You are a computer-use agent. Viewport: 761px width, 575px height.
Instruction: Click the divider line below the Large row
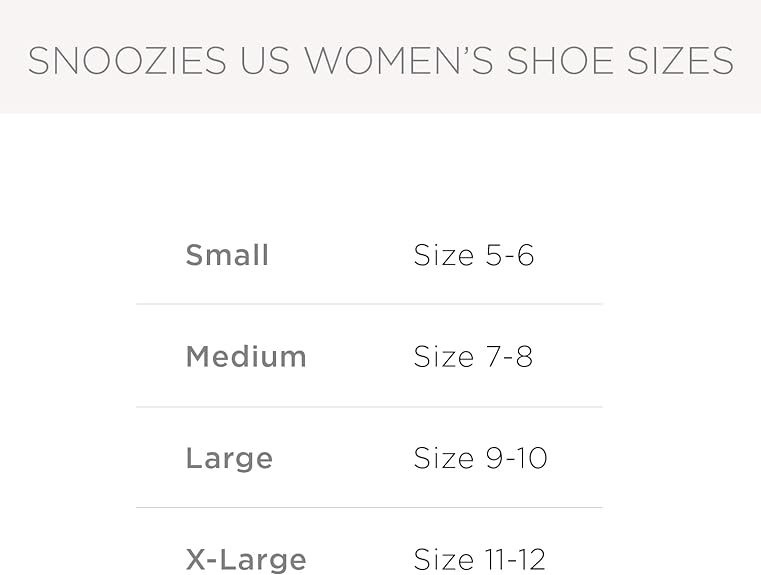(x=369, y=508)
